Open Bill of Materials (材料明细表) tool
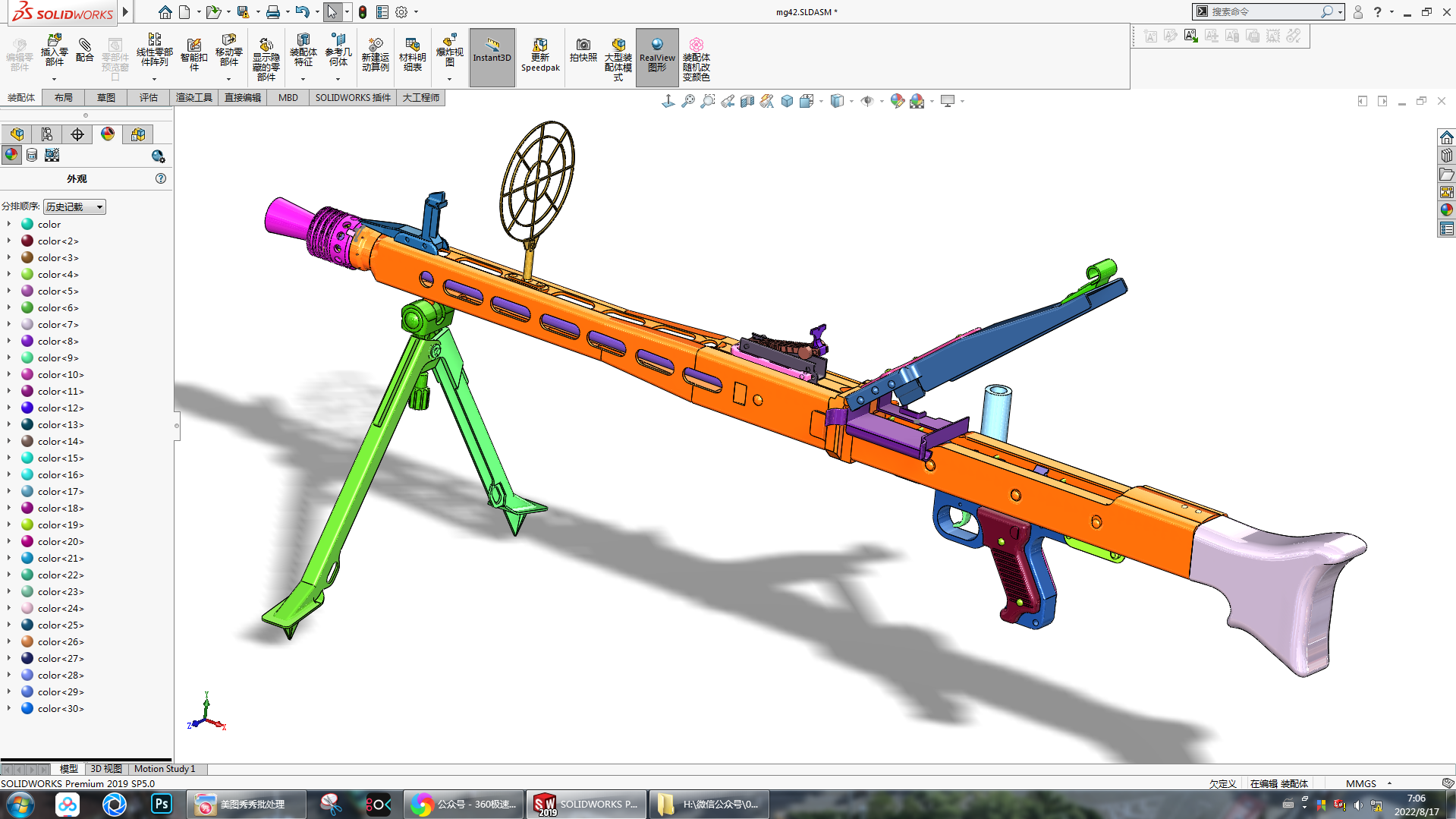This screenshot has width=1456, height=819. (412, 55)
